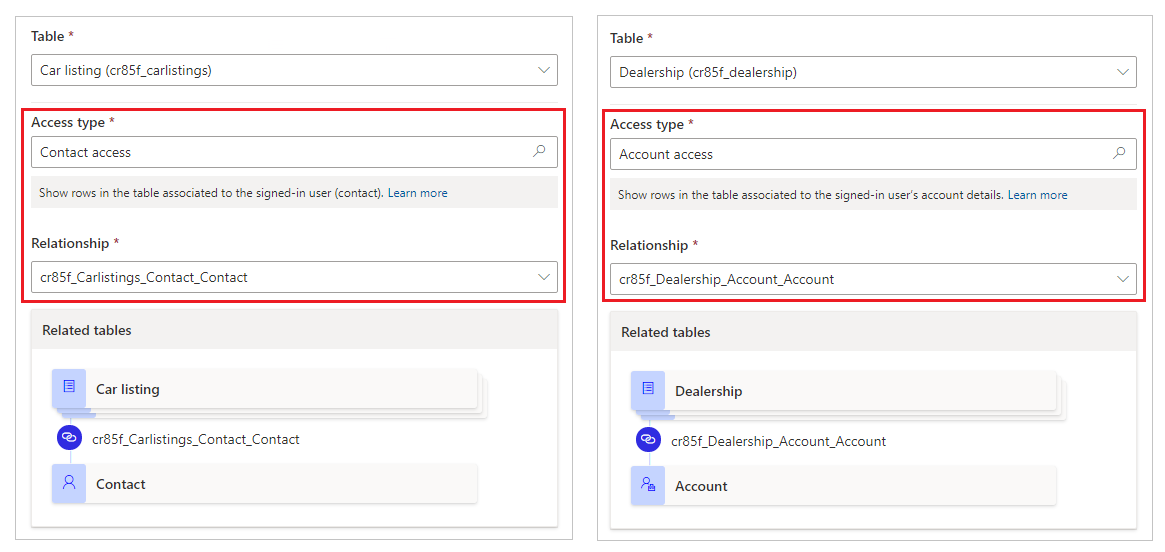Click the Dealership_Account relationship link icon
This screenshot has width=1165, height=552.
(648, 440)
